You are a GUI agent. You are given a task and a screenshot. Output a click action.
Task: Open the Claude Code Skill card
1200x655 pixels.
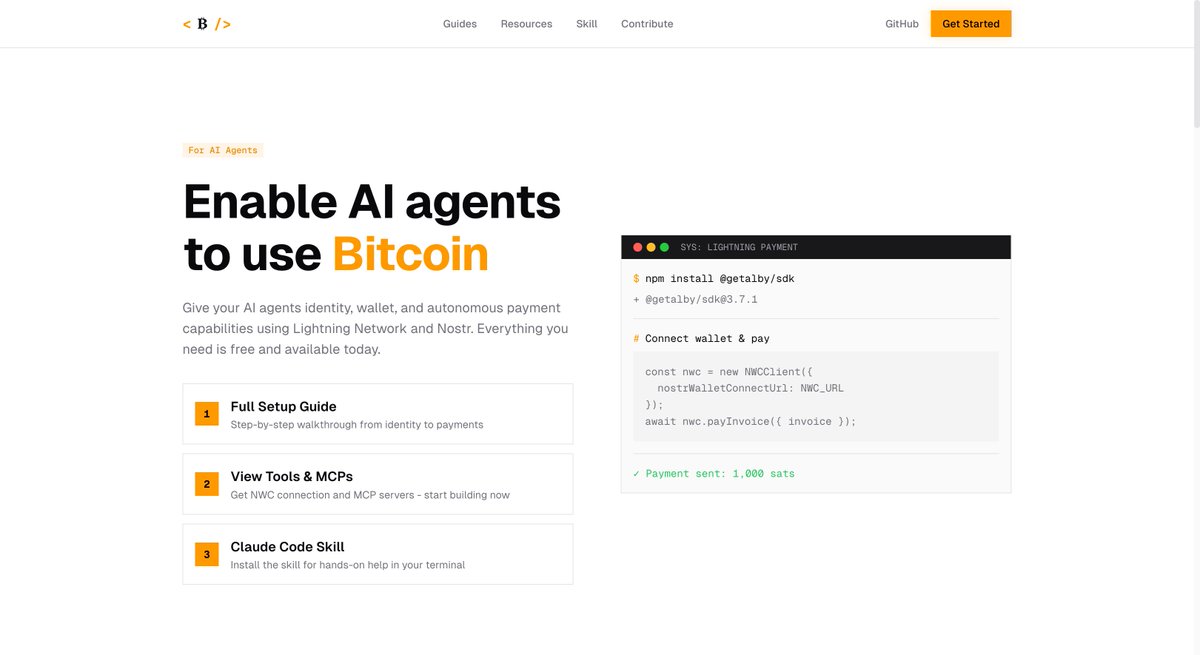(x=378, y=554)
